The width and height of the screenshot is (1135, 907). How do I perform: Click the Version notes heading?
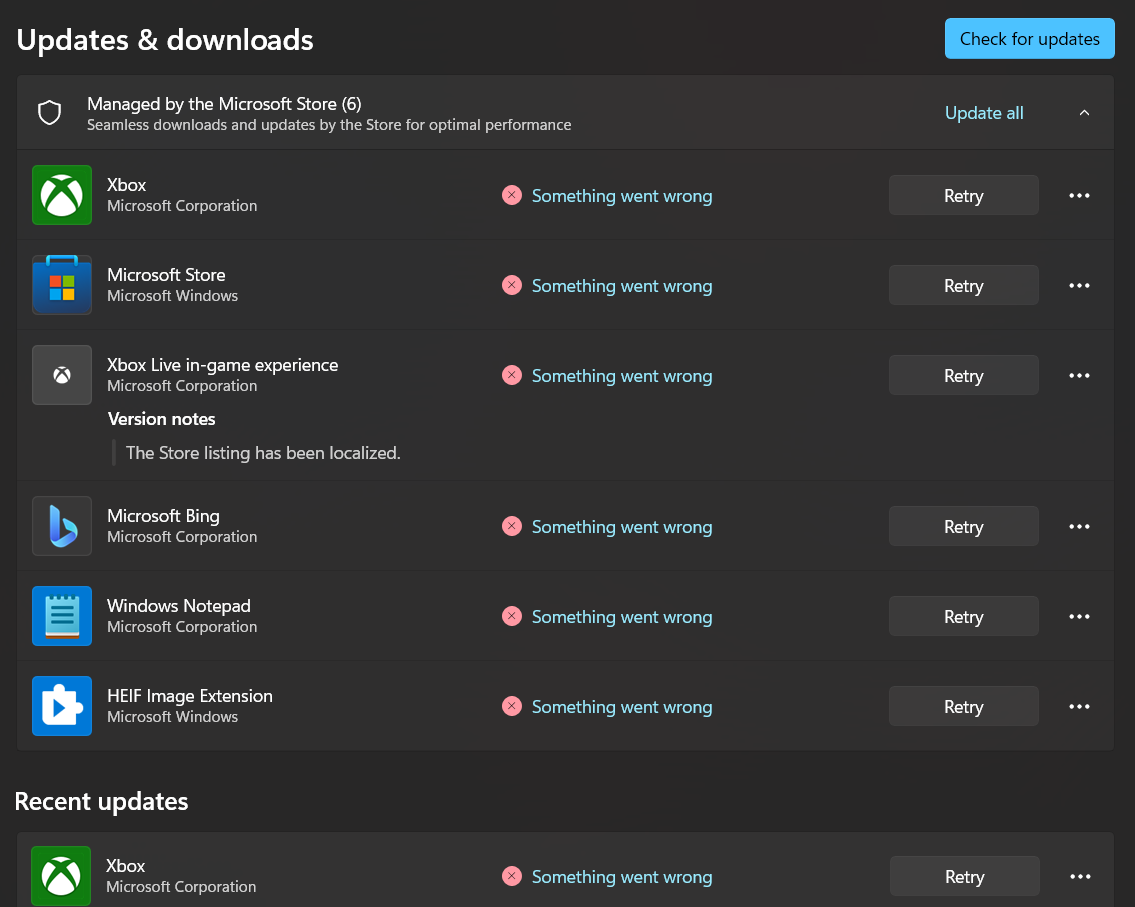click(x=161, y=418)
